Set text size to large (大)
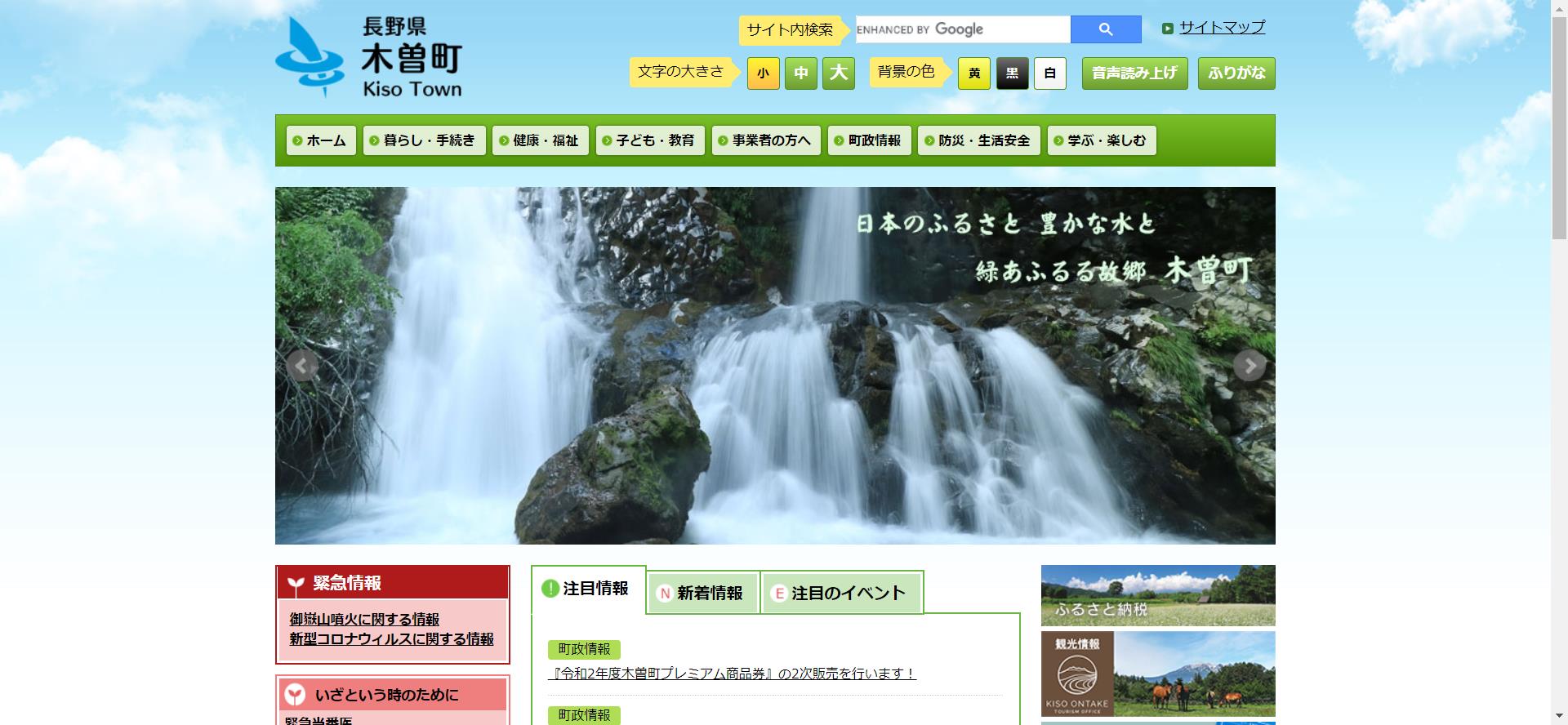This screenshot has width=1568, height=725. click(838, 73)
